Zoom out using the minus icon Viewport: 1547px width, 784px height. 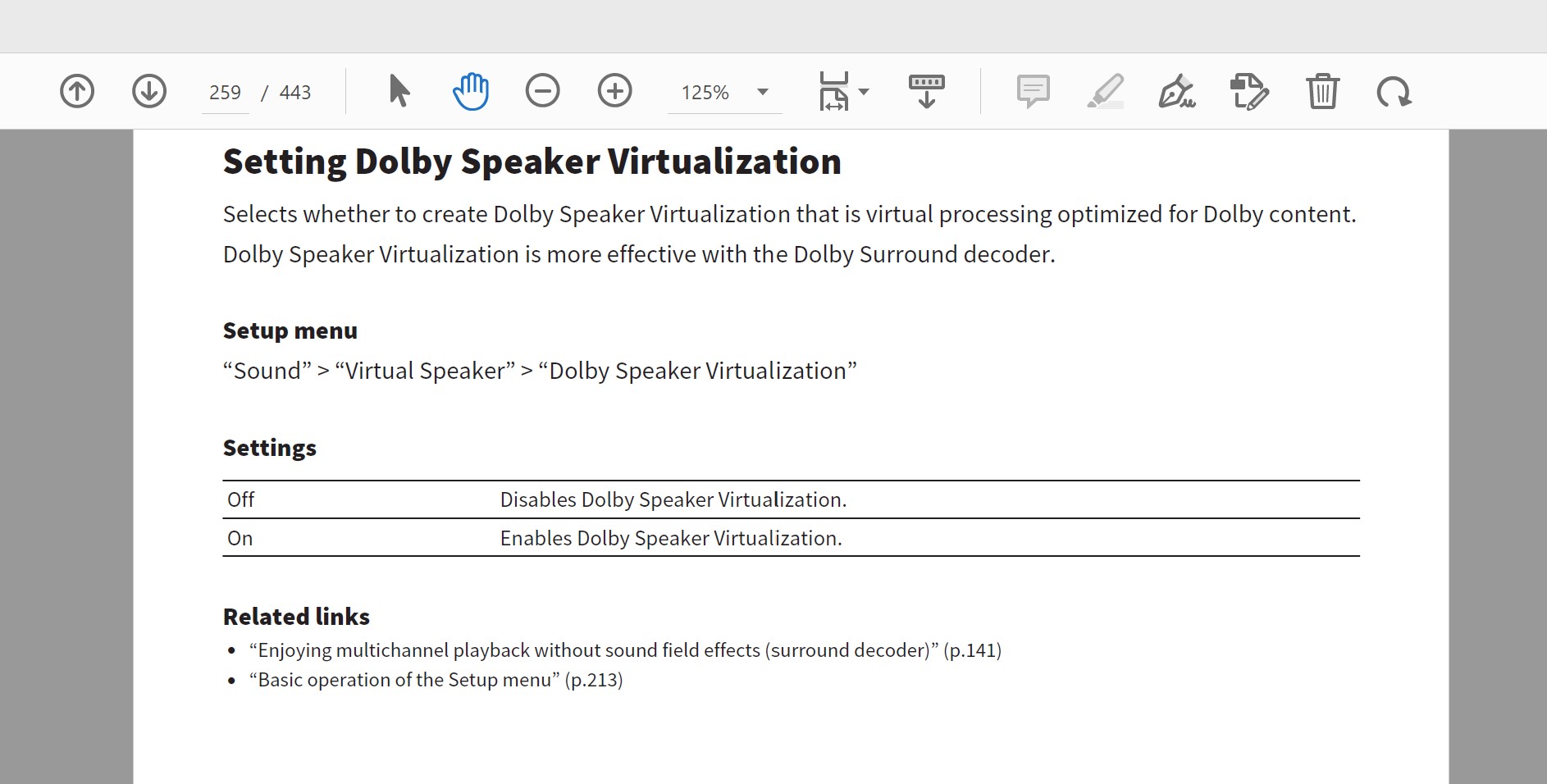click(x=542, y=91)
